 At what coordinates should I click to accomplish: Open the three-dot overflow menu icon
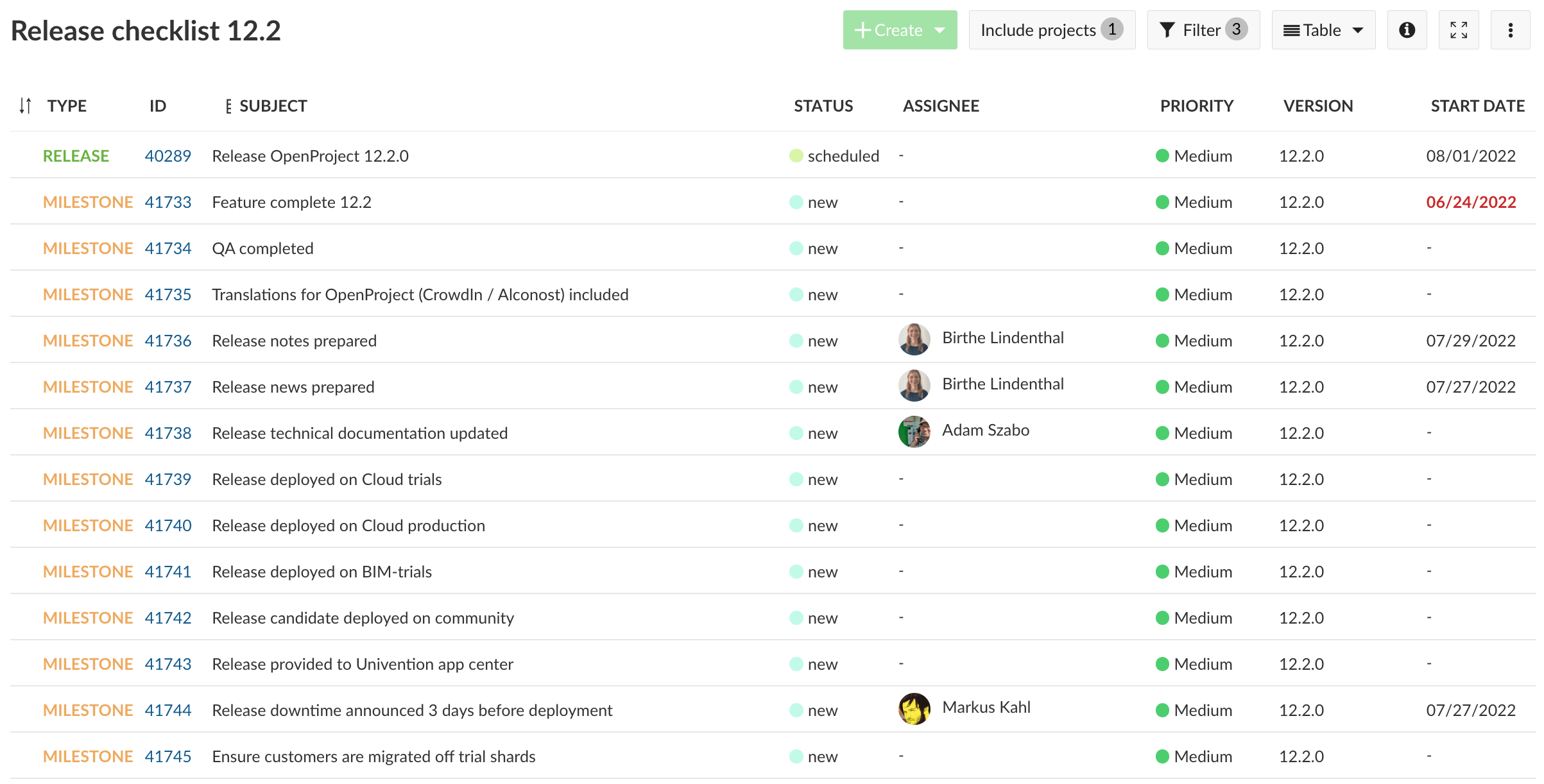tap(1510, 30)
